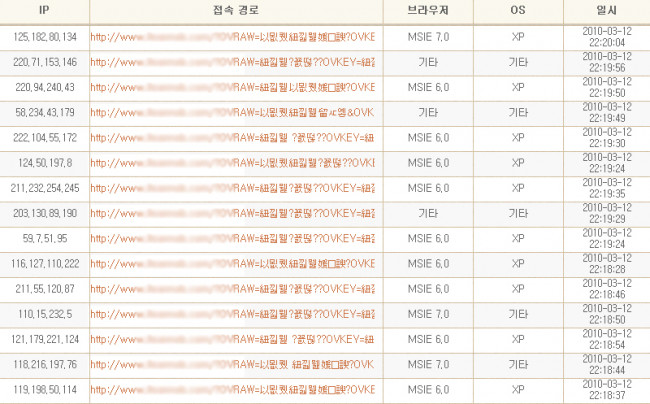Image resolution: width=650 pixels, height=404 pixels.
Task: Click the 일시 column header
Action: 606,10
